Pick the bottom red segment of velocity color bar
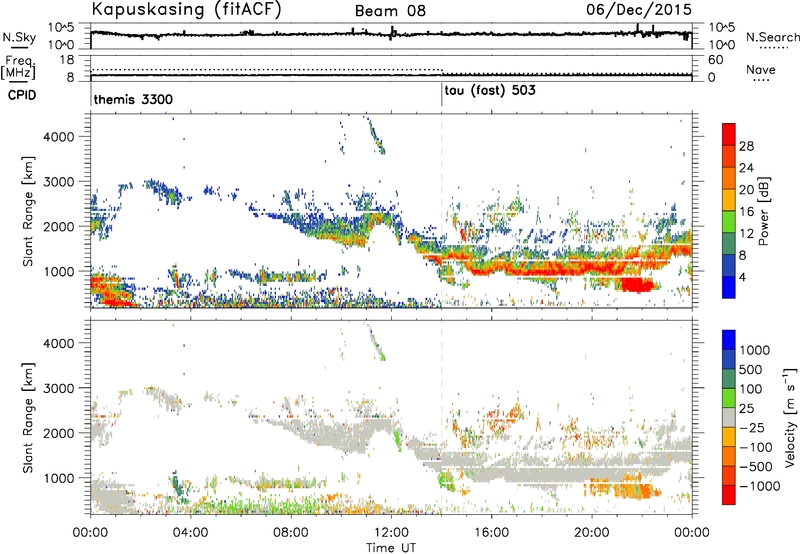This screenshot has width=800, height=554. click(x=729, y=495)
